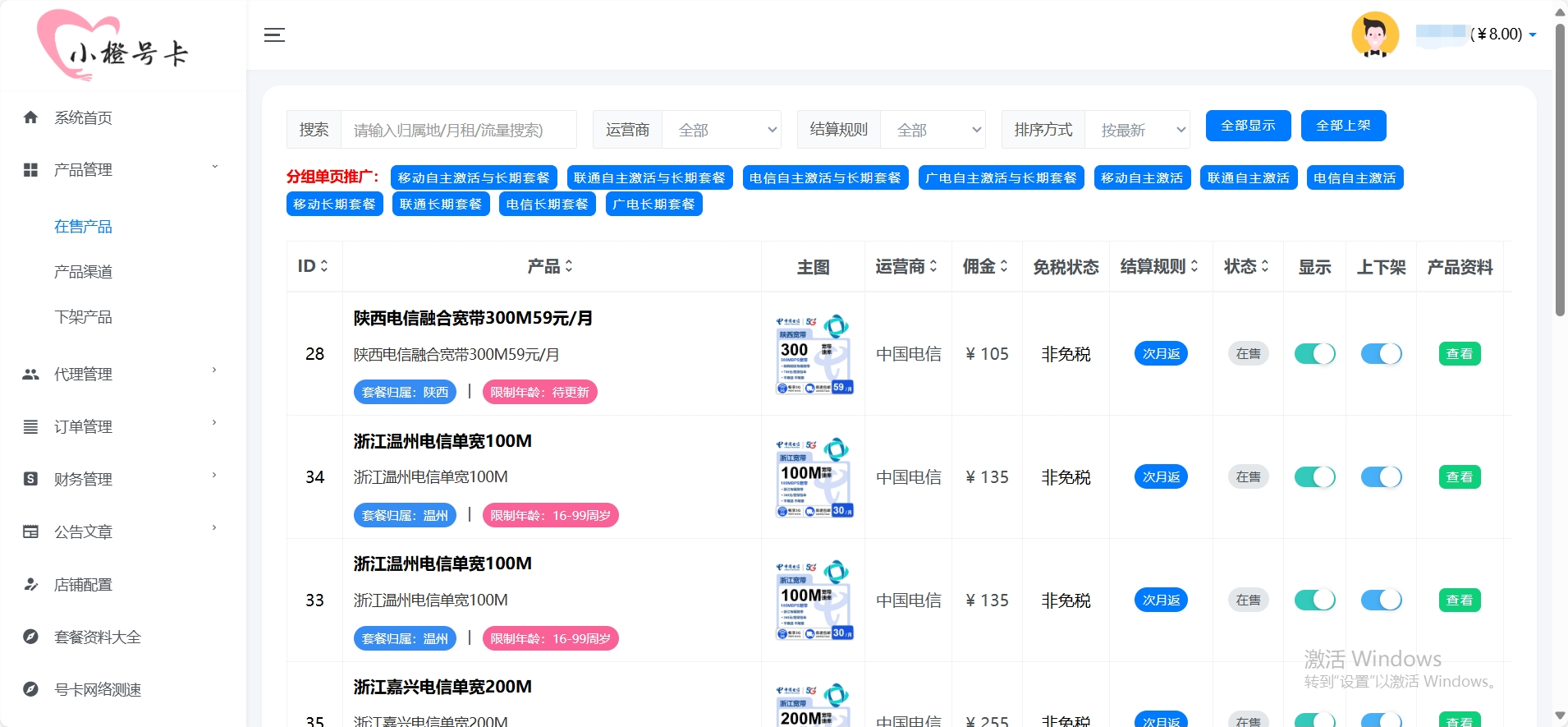Screen dimensions: 1568x727
Task: Click the list icon beside 订单管理
Action: pyautogui.click(x=30, y=427)
